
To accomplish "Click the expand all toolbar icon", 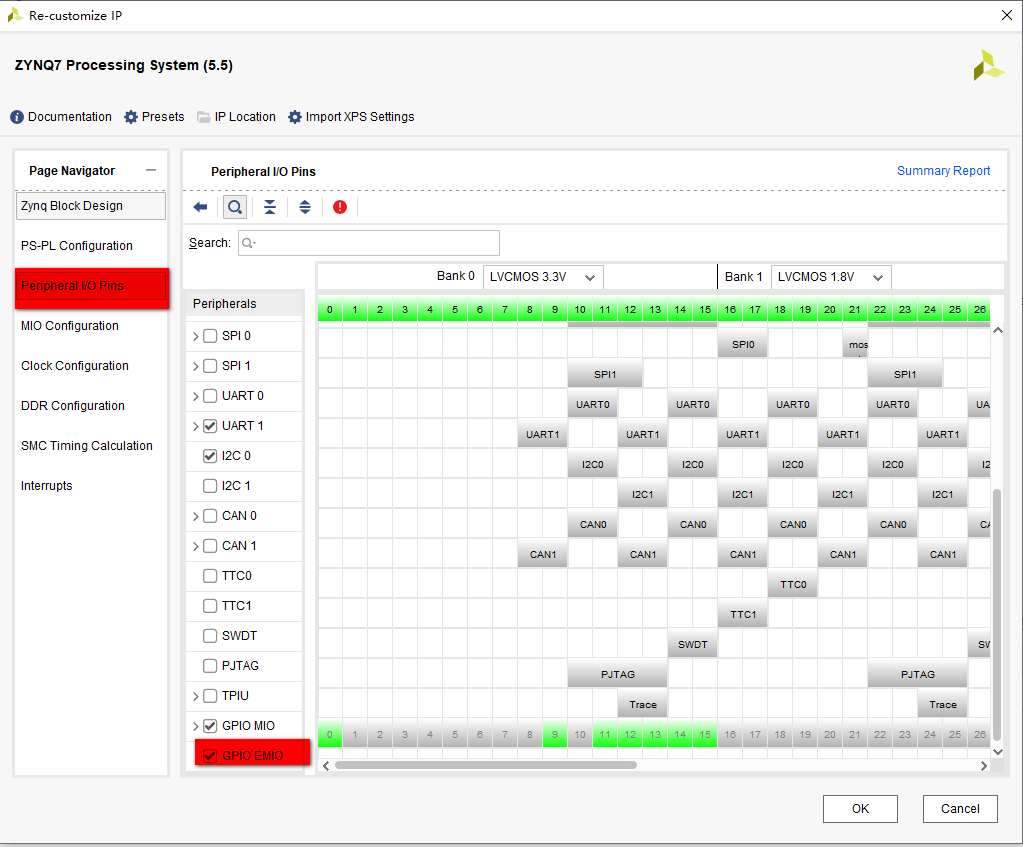I will [305, 207].
